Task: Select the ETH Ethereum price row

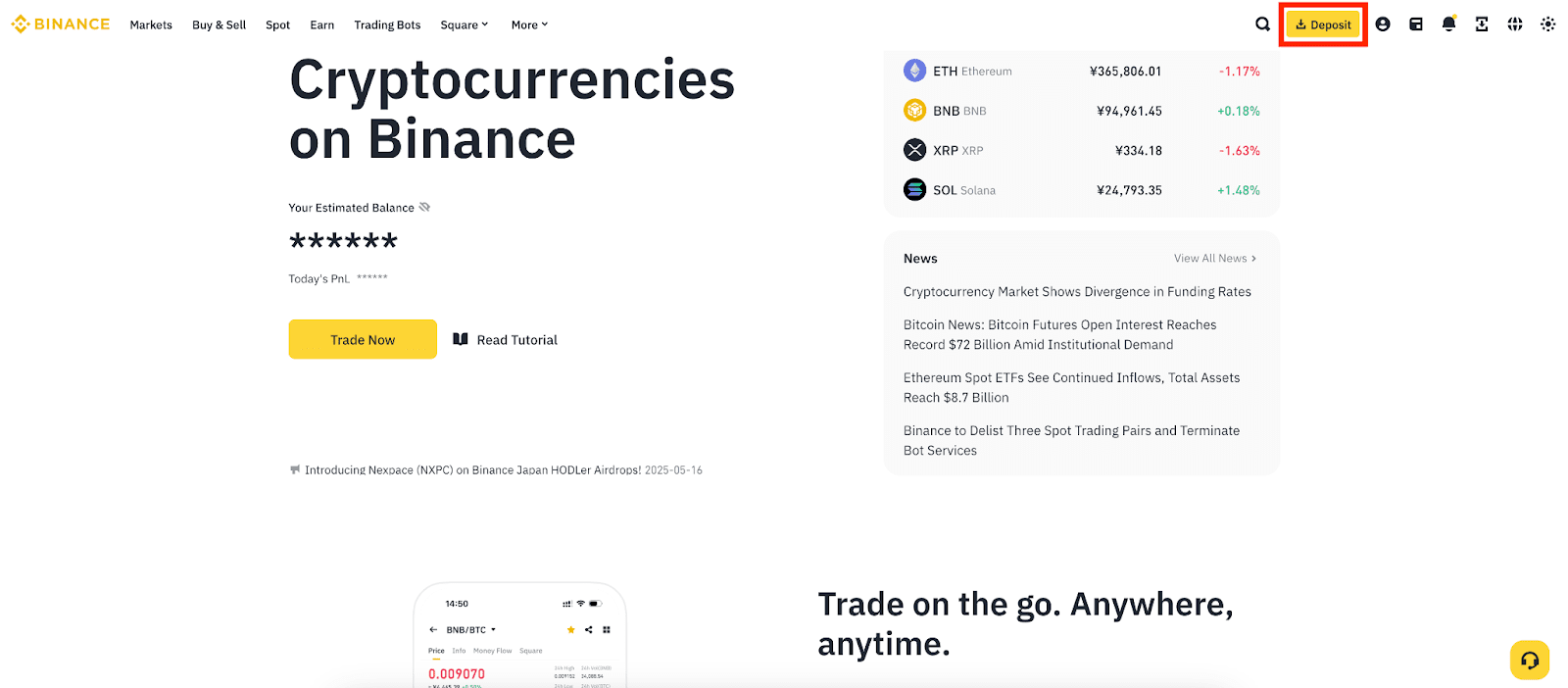Action: pos(1081,72)
